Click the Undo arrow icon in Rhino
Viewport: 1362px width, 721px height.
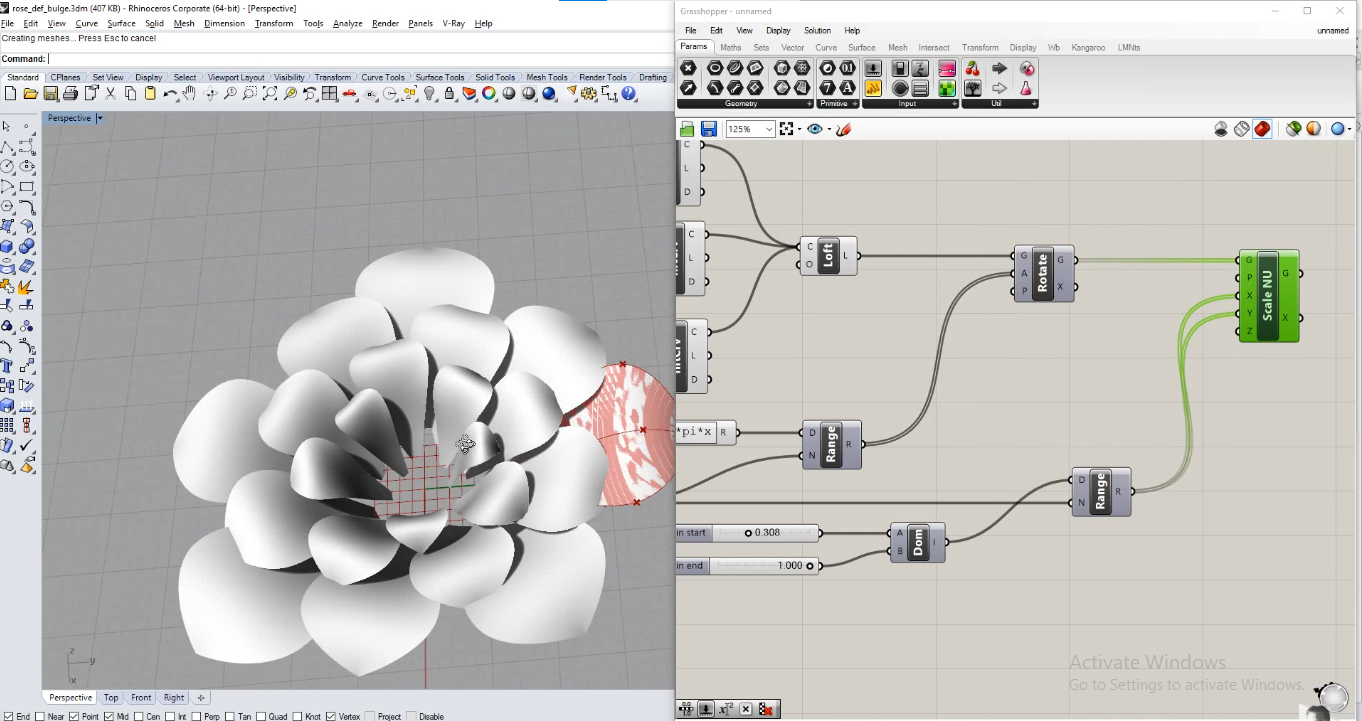tap(170, 93)
